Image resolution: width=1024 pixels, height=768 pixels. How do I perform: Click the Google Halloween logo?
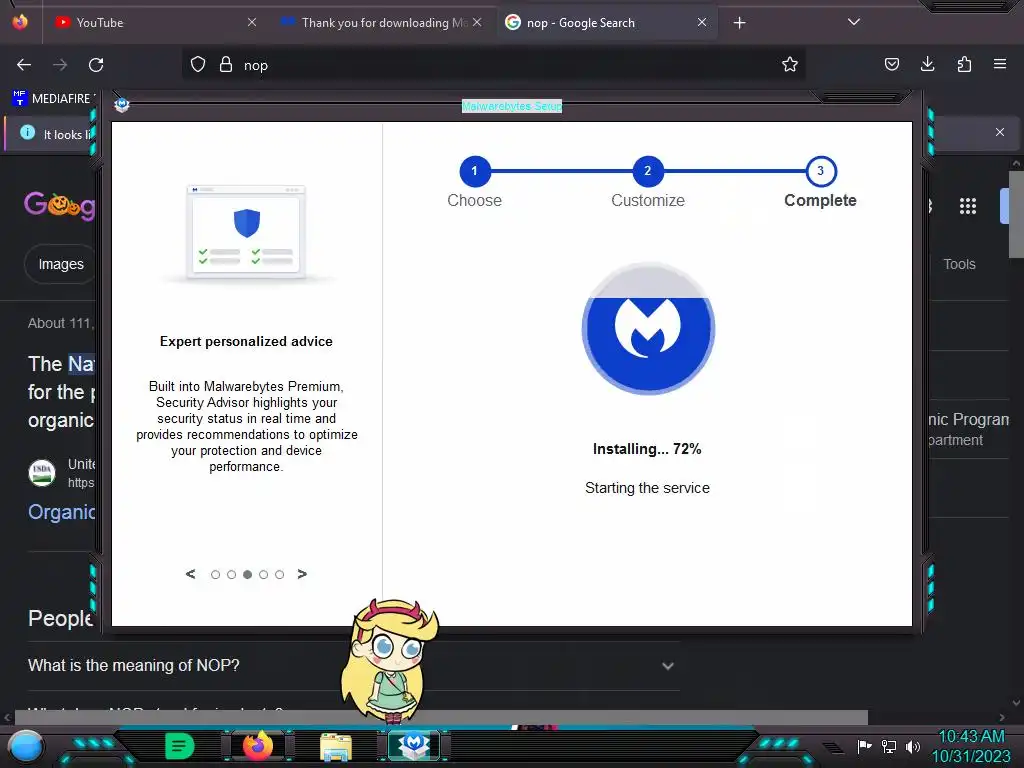point(59,205)
